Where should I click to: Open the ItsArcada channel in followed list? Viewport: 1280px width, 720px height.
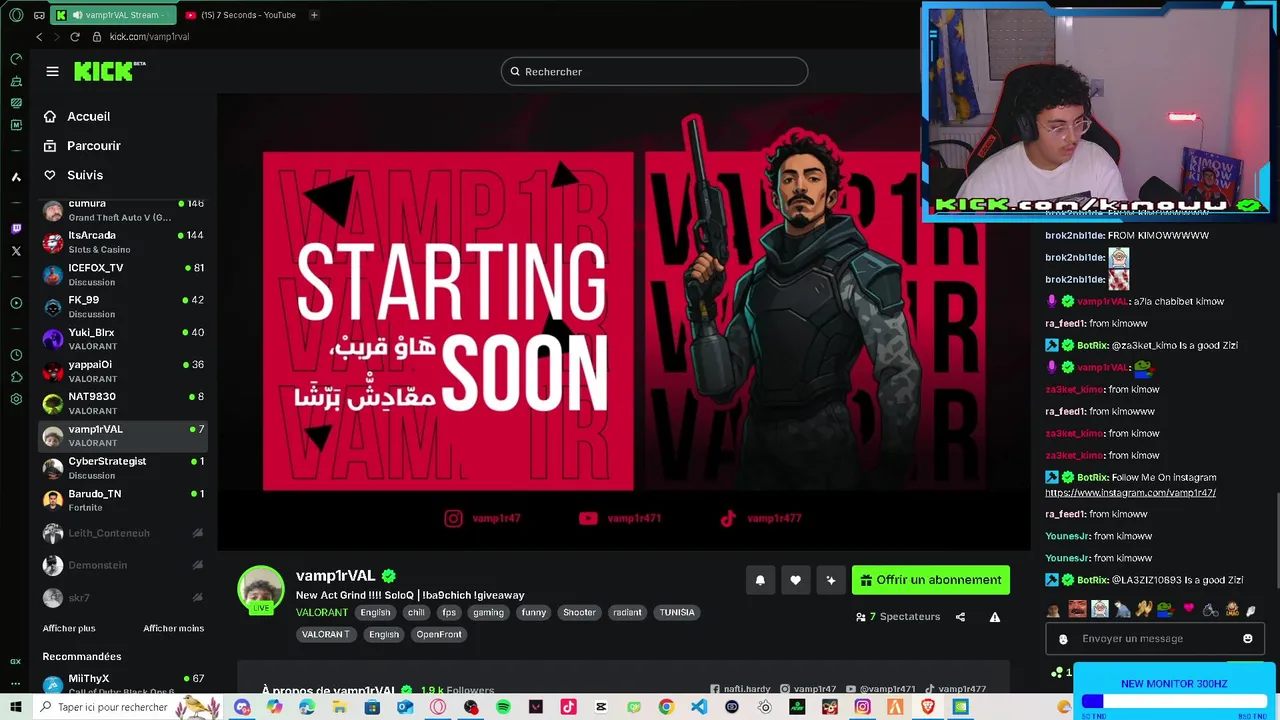(x=123, y=242)
